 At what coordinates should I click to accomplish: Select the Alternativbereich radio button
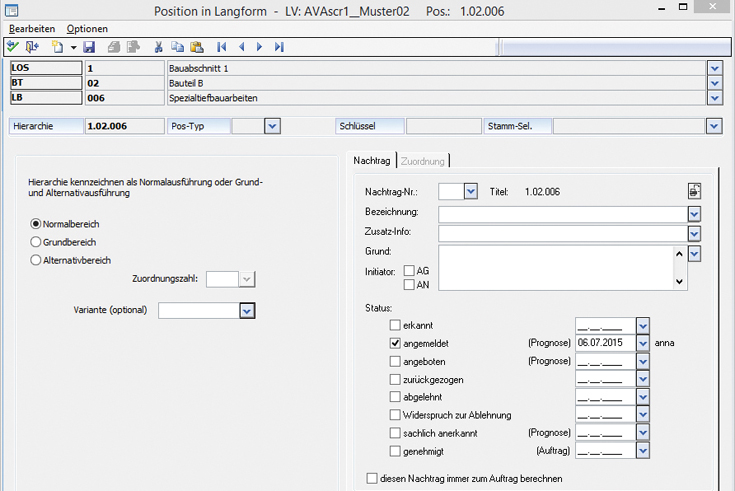click(x=36, y=260)
